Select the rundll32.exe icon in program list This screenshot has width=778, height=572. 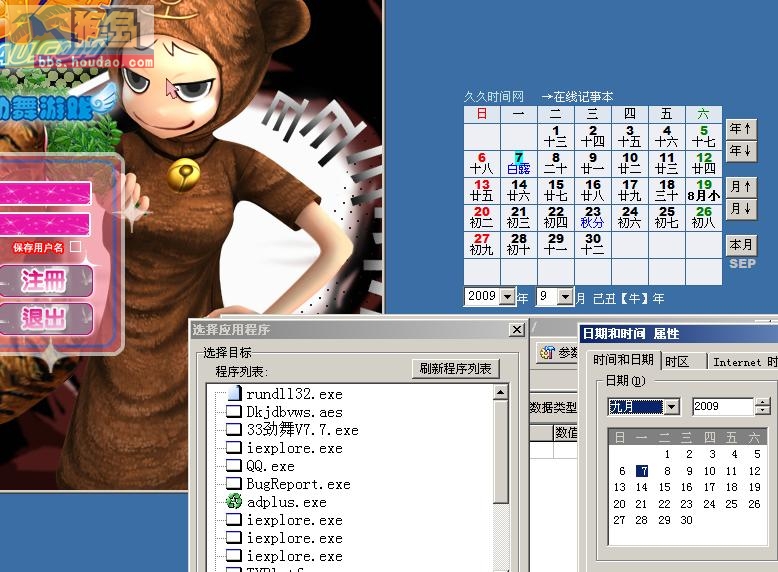coord(234,394)
